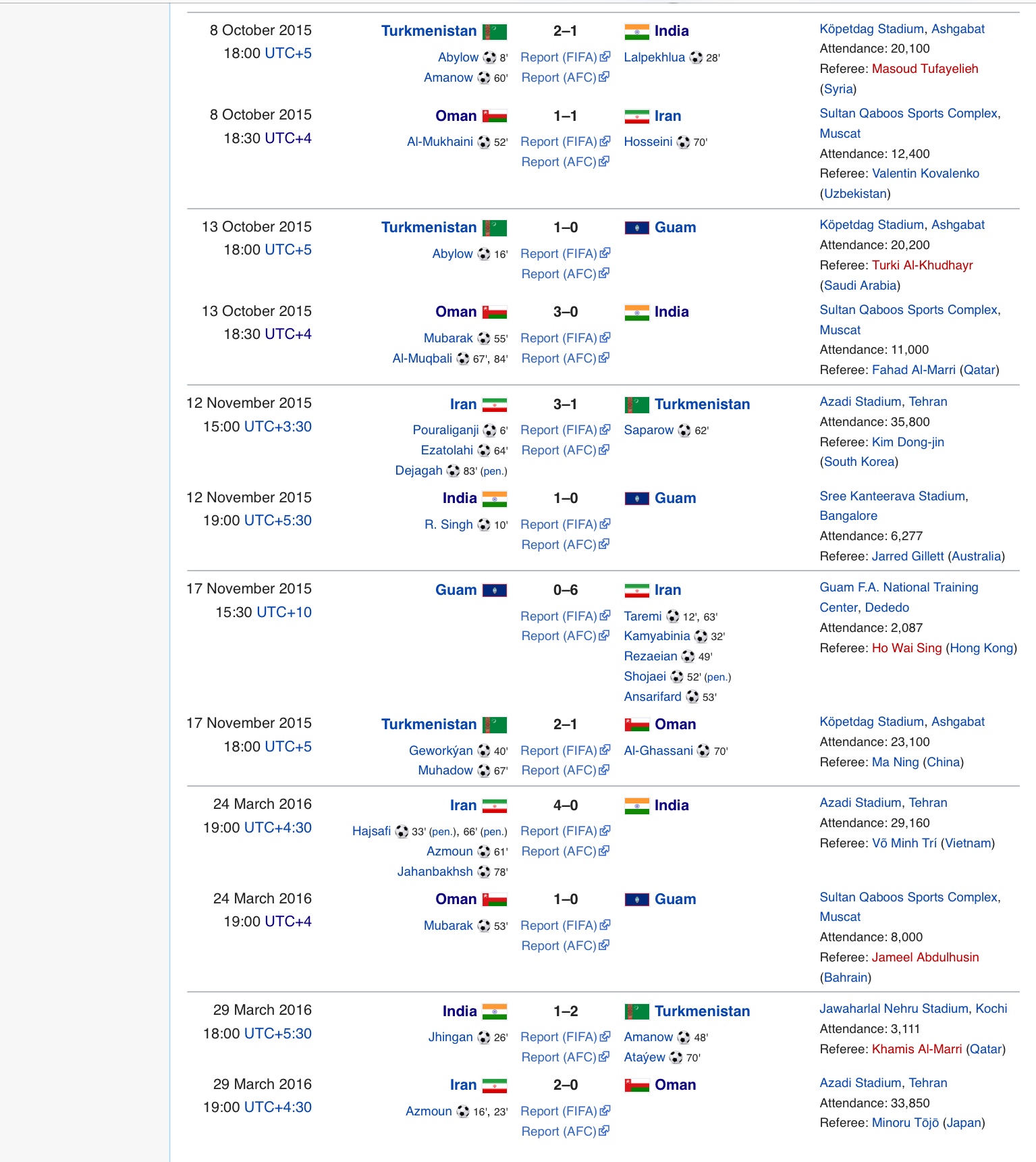Open Jawaharlal Nehru Stadium link
The width and height of the screenshot is (1036, 1162).
point(894,1009)
